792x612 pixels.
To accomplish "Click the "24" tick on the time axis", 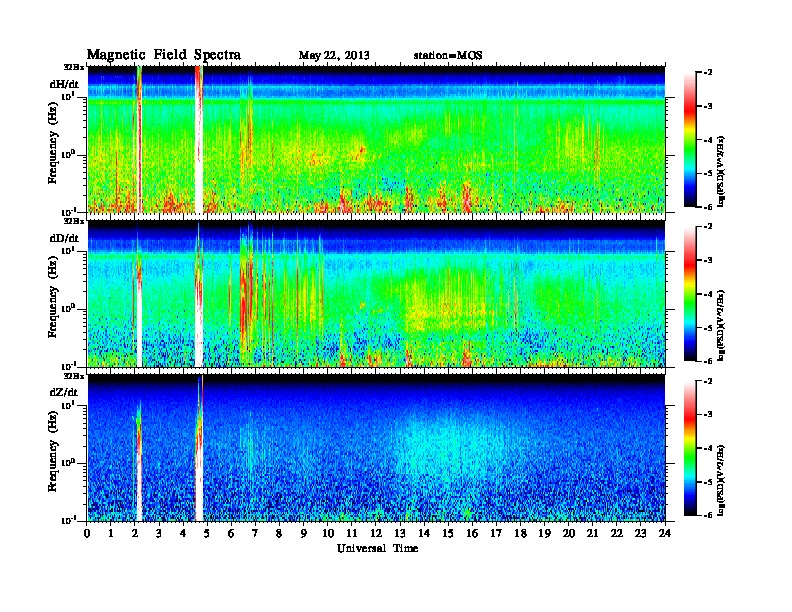I will point(665,534).
